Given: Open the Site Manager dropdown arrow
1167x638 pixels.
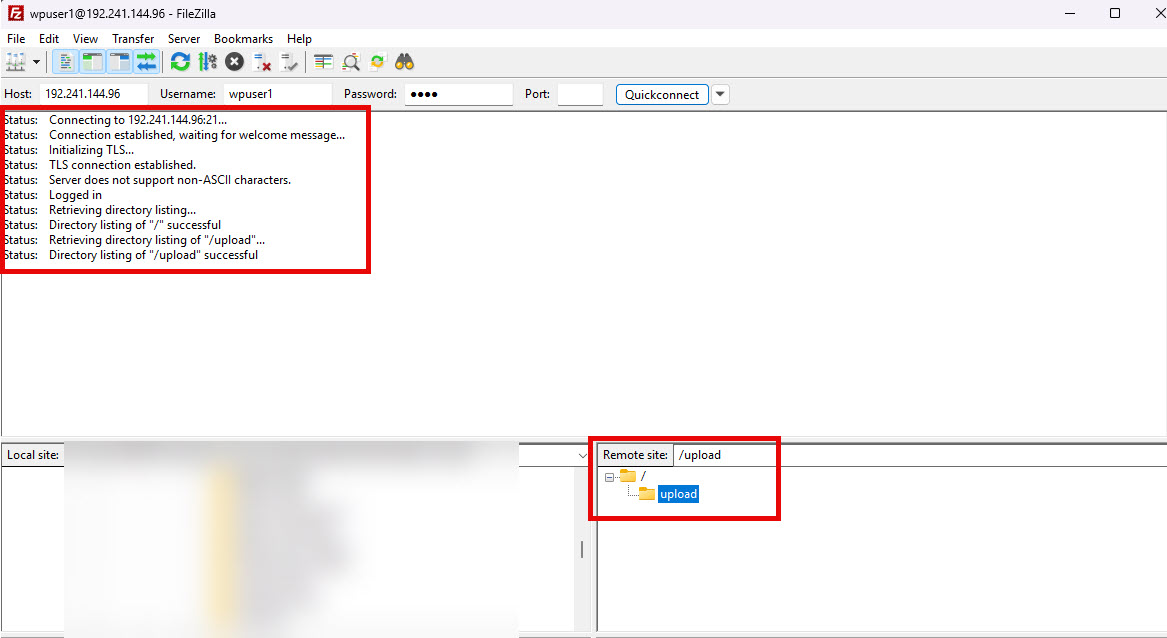Looking at the screenshot, I should coord(36,61).
